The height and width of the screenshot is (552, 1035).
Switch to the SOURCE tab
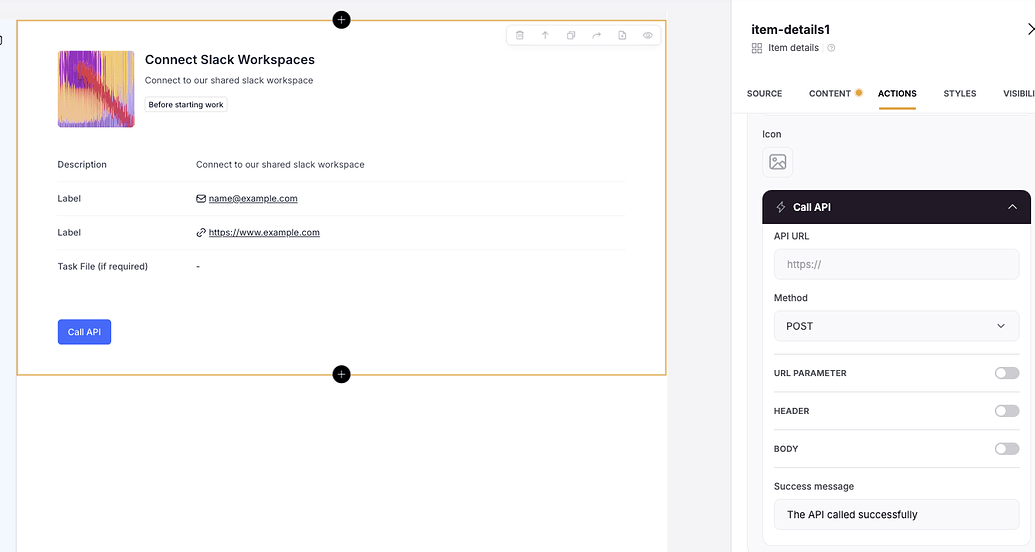pyautogui.click(x=764, y=94)
